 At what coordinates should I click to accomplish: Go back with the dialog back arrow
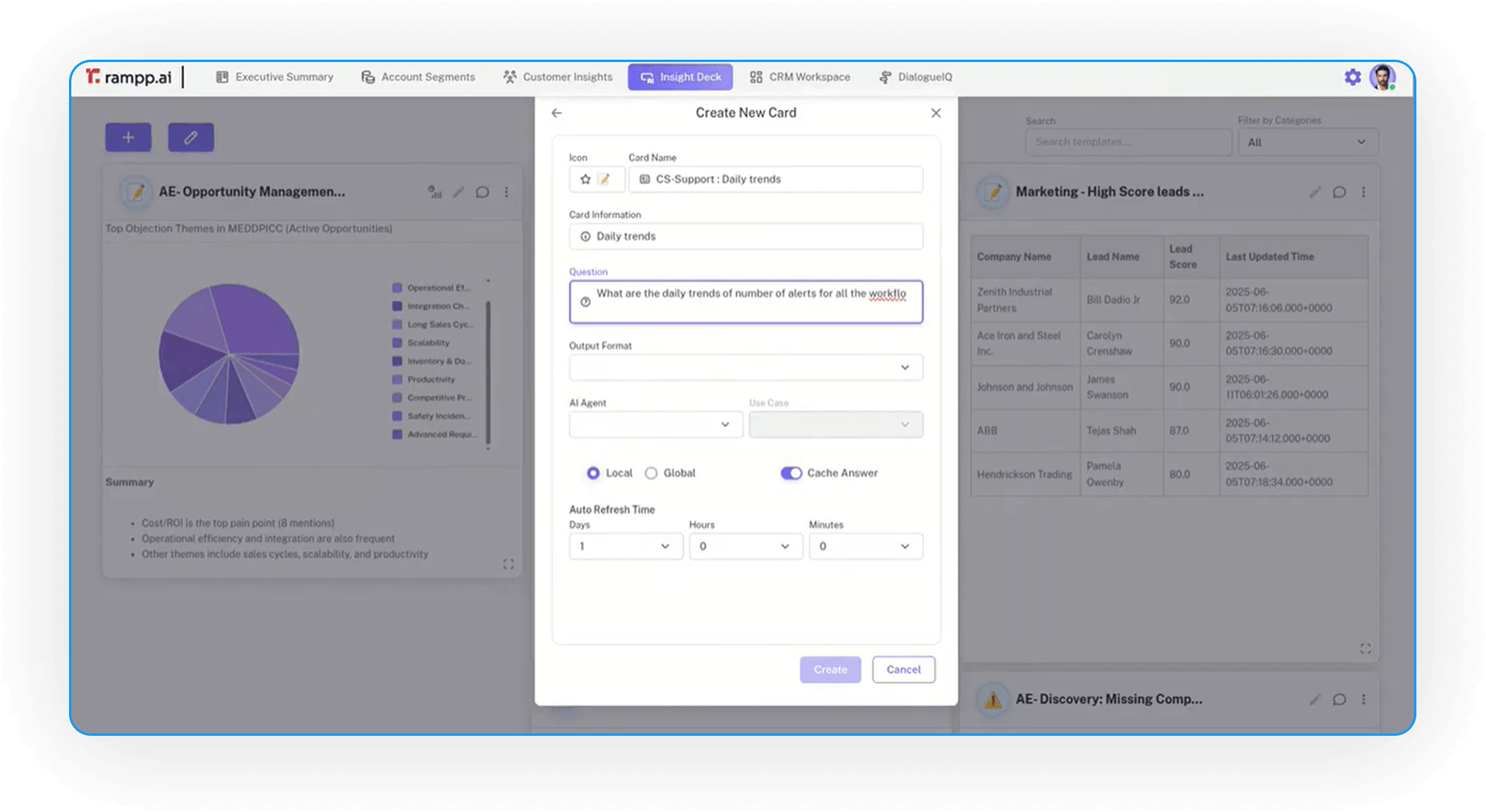(556, 113)
